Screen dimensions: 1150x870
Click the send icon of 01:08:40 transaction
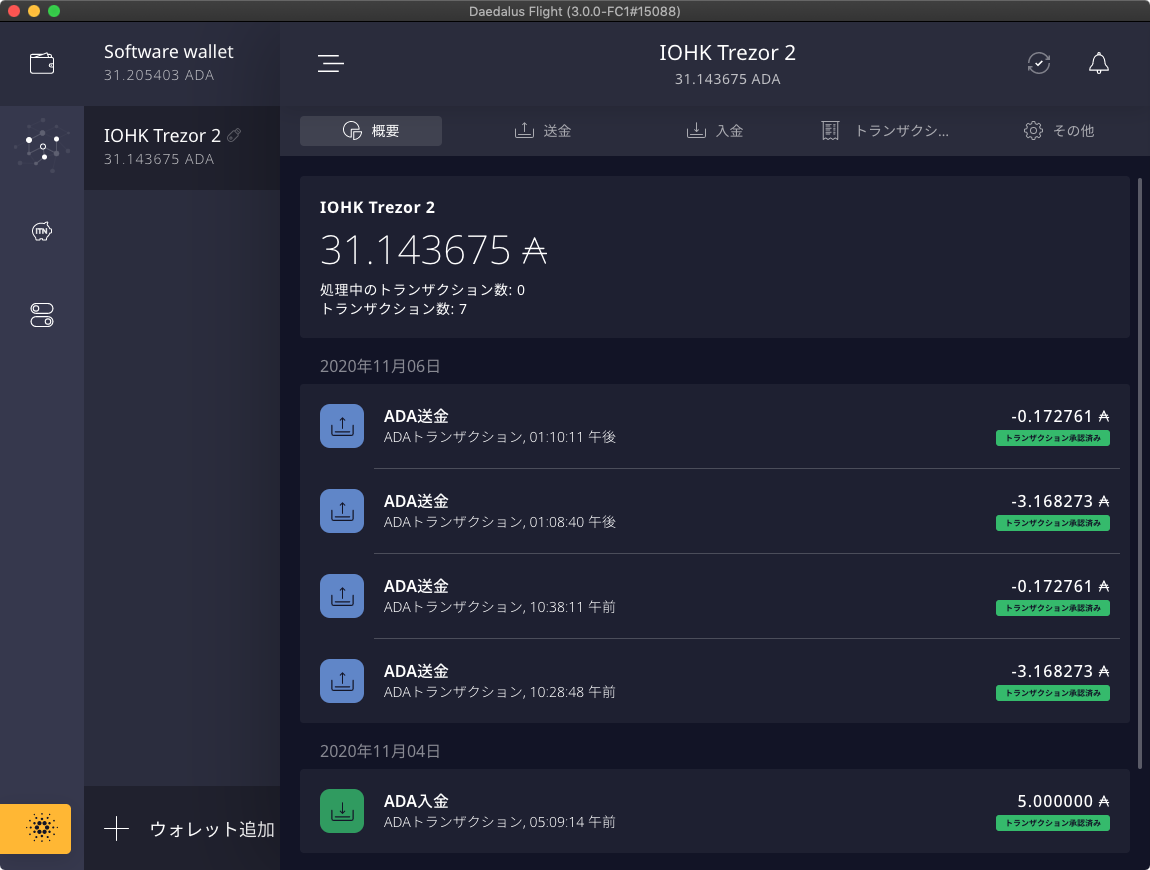coord(342,511)
